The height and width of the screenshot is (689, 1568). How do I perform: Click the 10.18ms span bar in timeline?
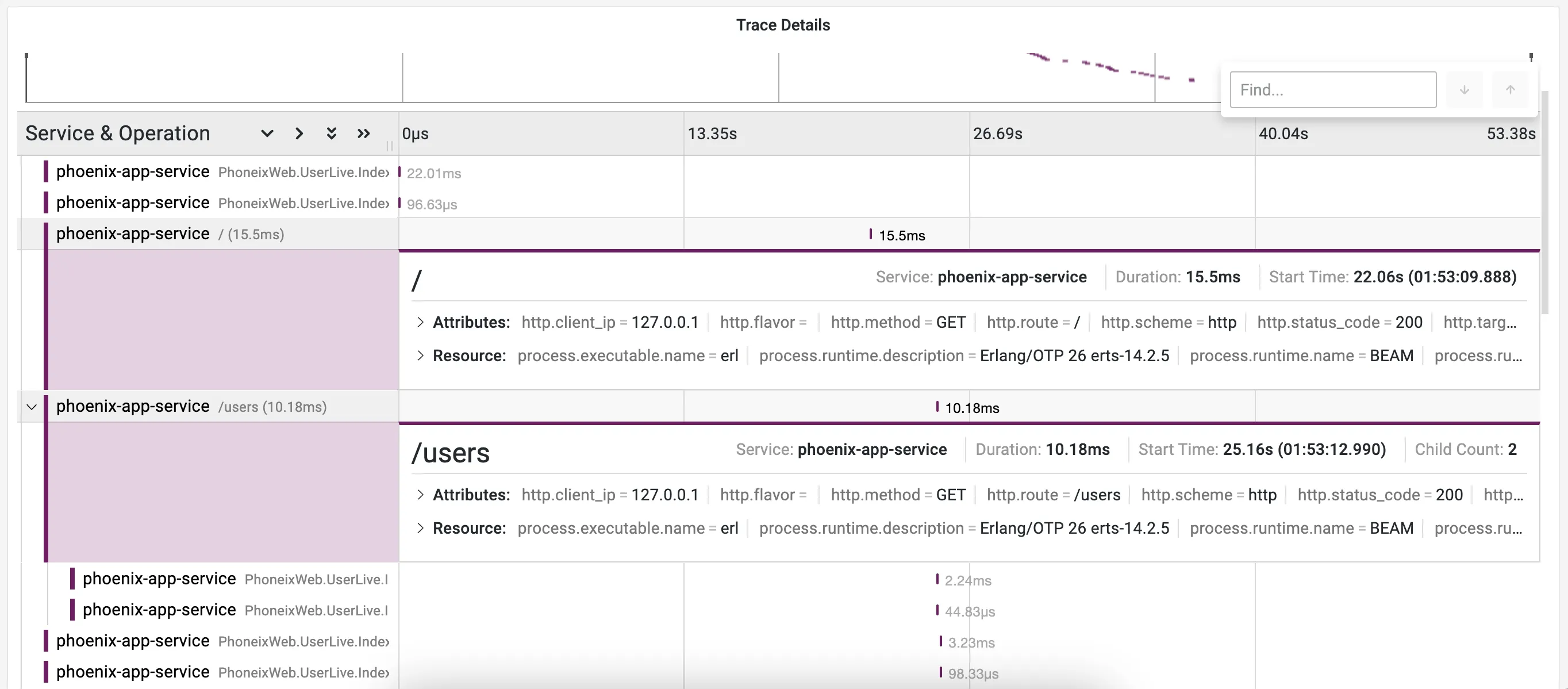point(937,407)
